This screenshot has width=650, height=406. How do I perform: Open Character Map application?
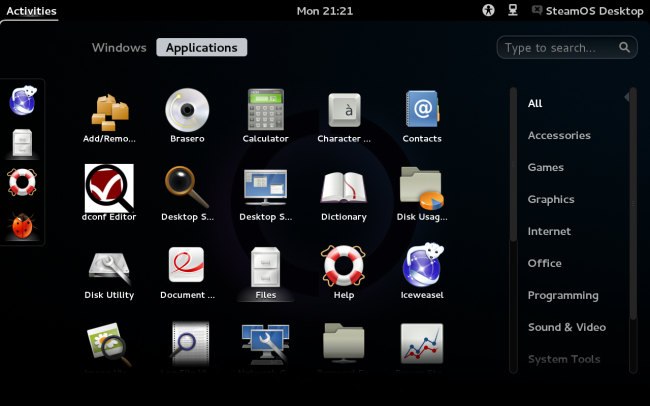[344, 117]
